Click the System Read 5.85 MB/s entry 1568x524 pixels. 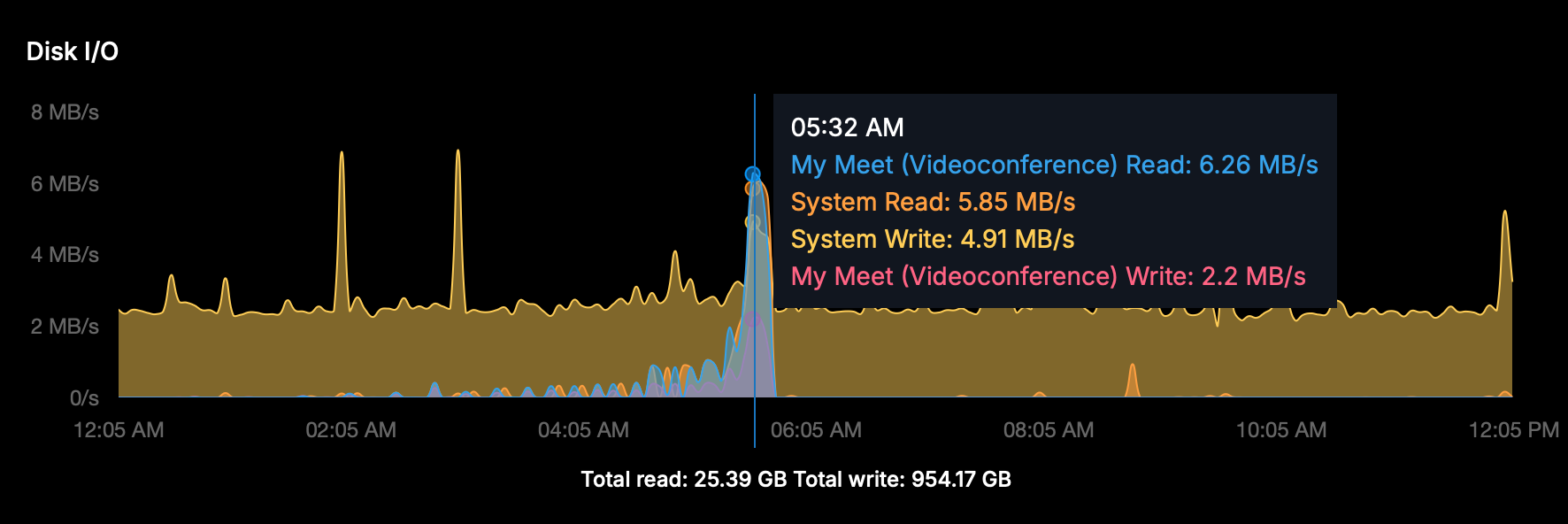(933, 202)
